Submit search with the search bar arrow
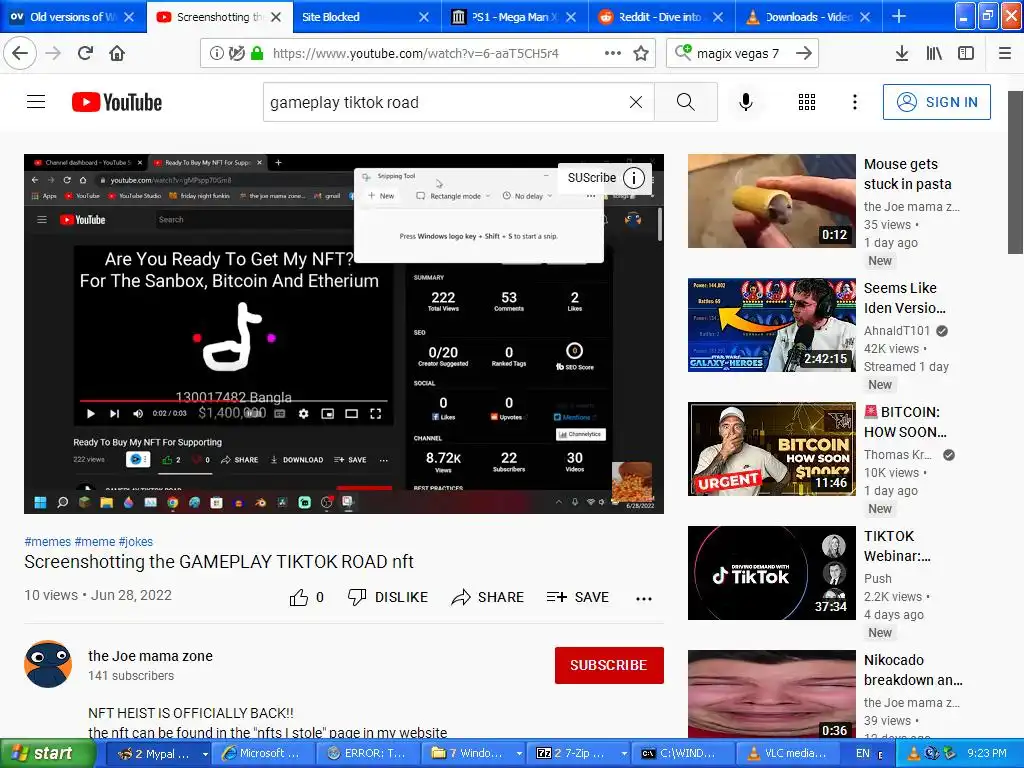 click(x=804, y=53)
